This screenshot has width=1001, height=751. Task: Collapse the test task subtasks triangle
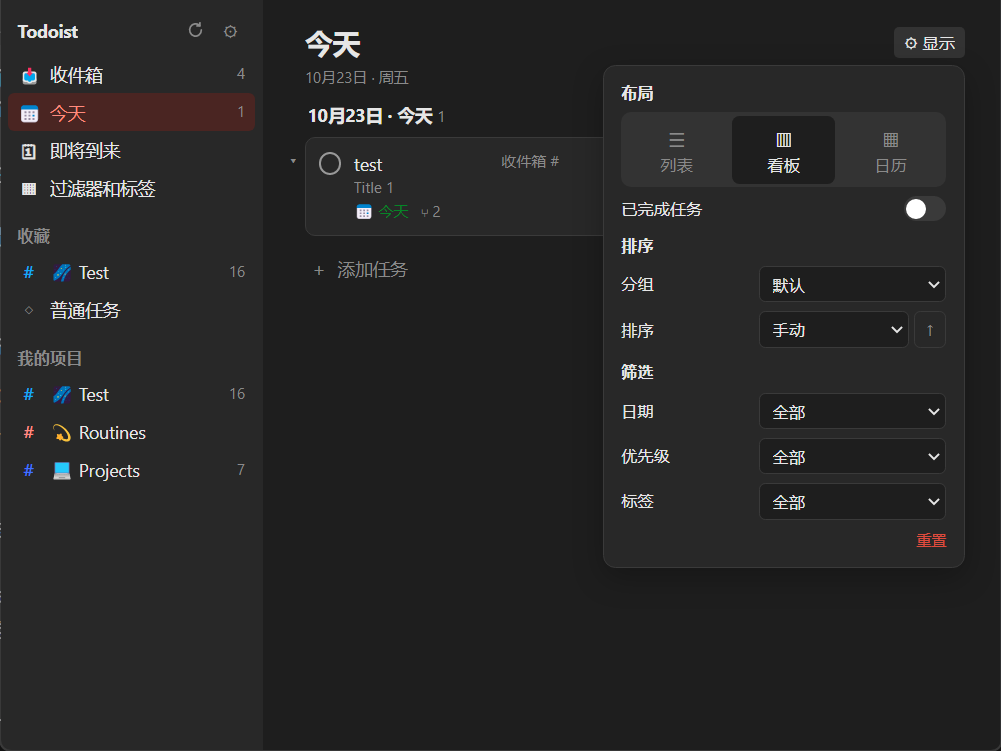[293, 161]
